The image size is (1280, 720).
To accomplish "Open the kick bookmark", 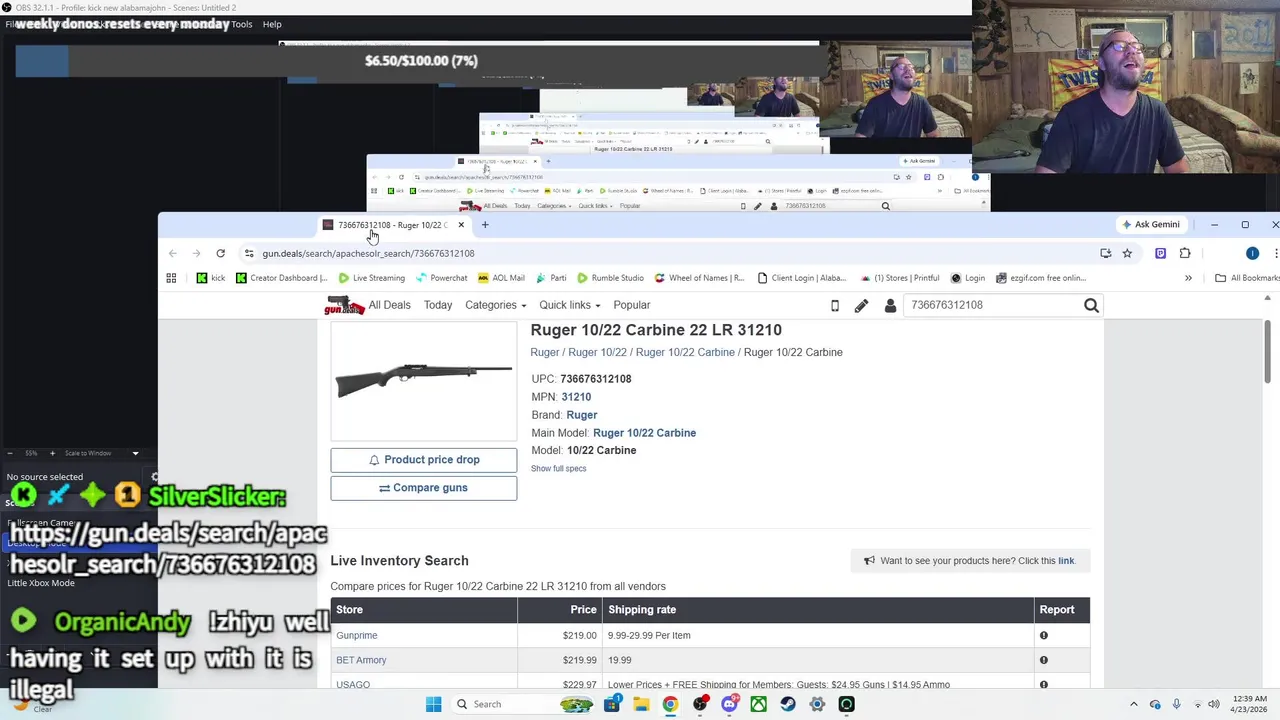I will pyautogui.click(x=211, y=278).
